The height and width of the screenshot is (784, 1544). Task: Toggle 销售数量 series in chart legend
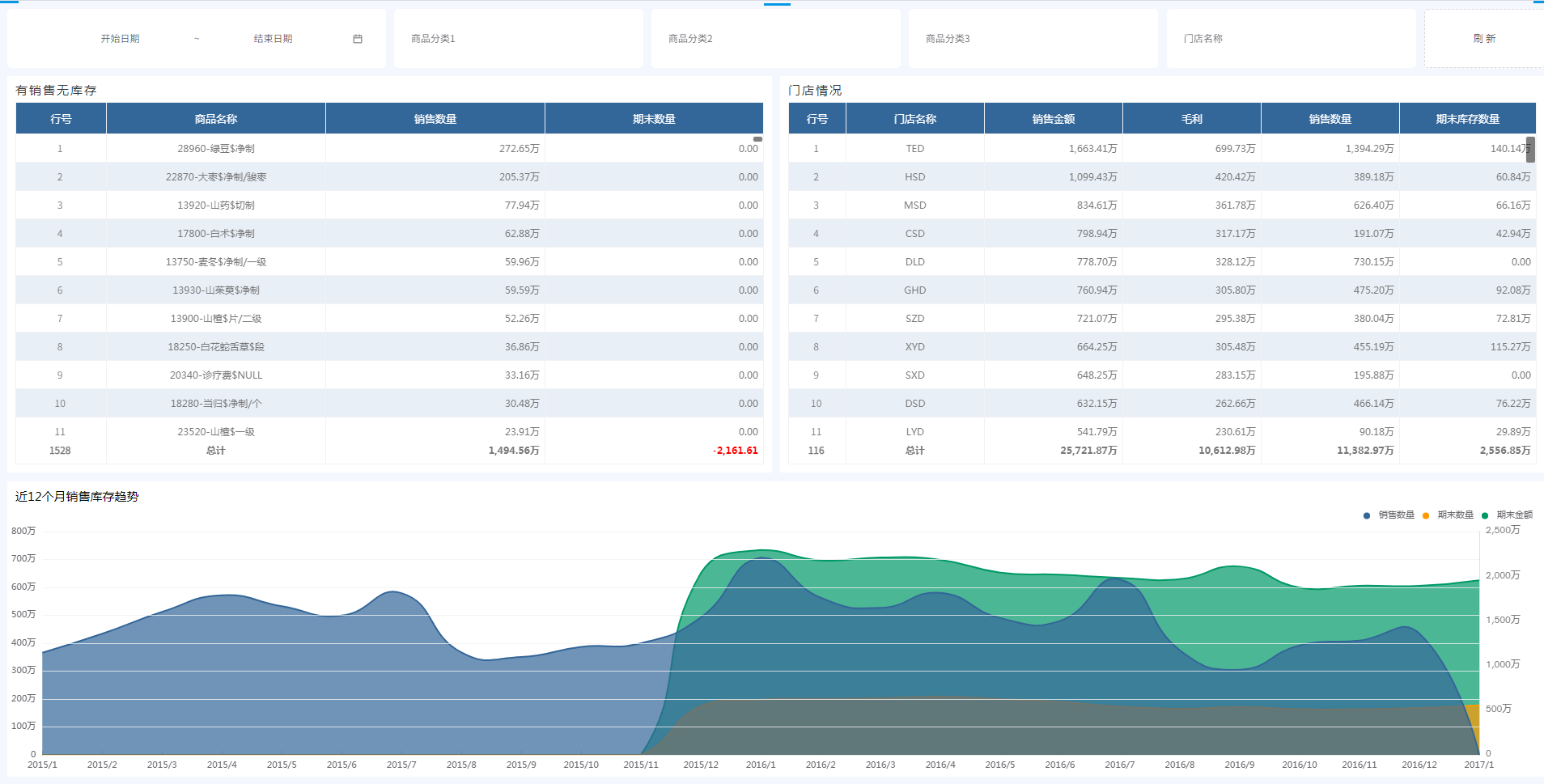click(1389, 515)
